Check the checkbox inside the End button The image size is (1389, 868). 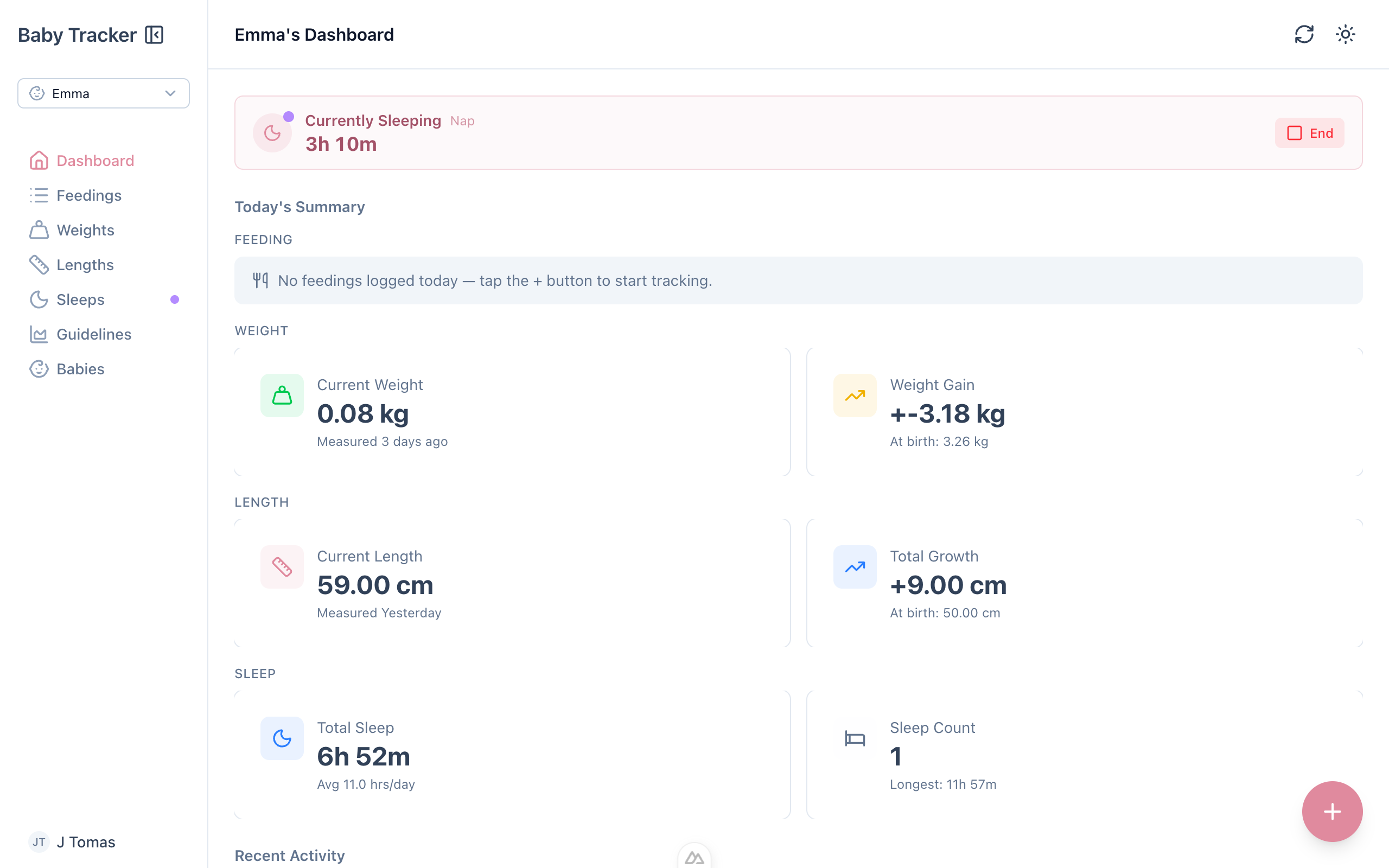[x=1294, y=132]
